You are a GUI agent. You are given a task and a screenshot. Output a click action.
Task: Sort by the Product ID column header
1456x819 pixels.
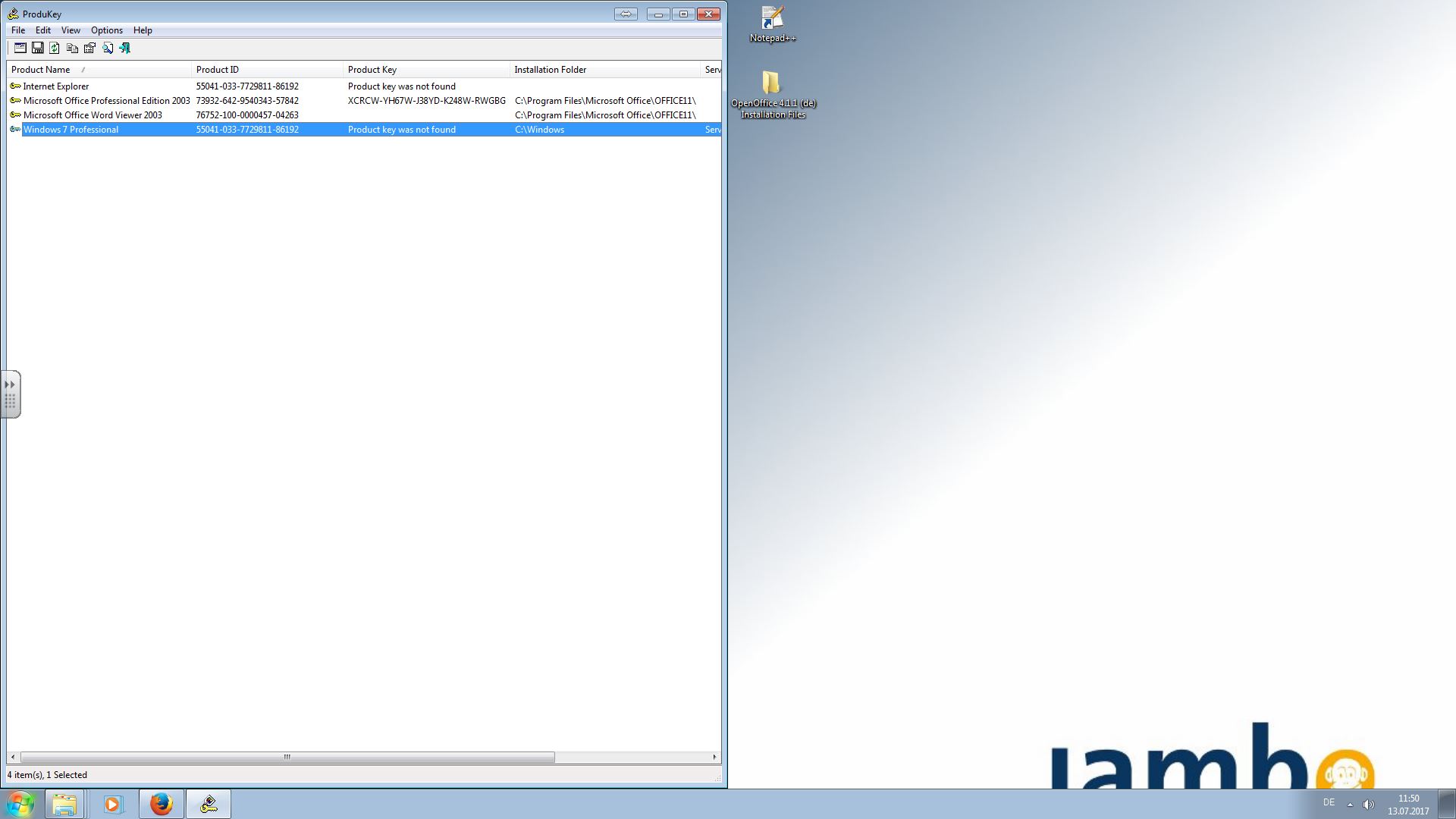[267, 70]
